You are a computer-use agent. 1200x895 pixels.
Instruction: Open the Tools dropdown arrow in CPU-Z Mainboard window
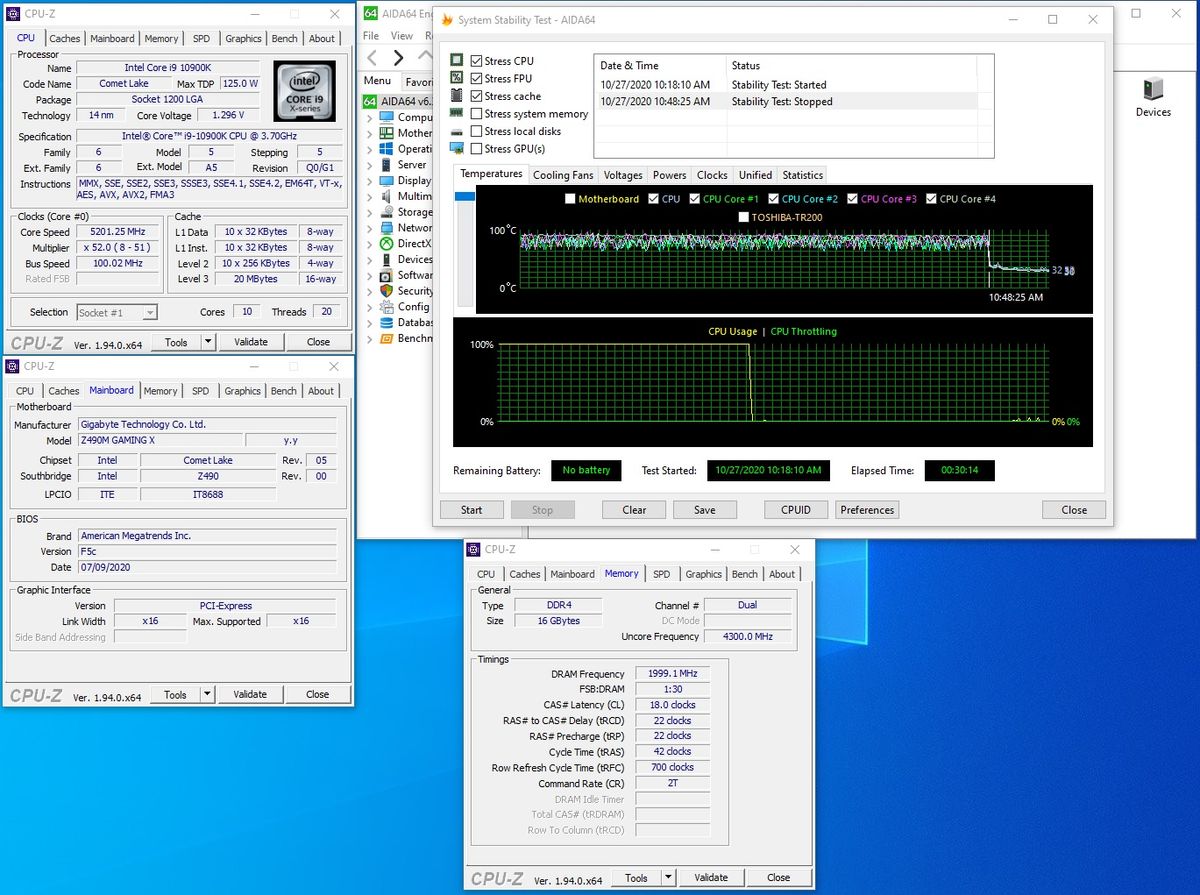pyautogui.click(x=207, y=694)
